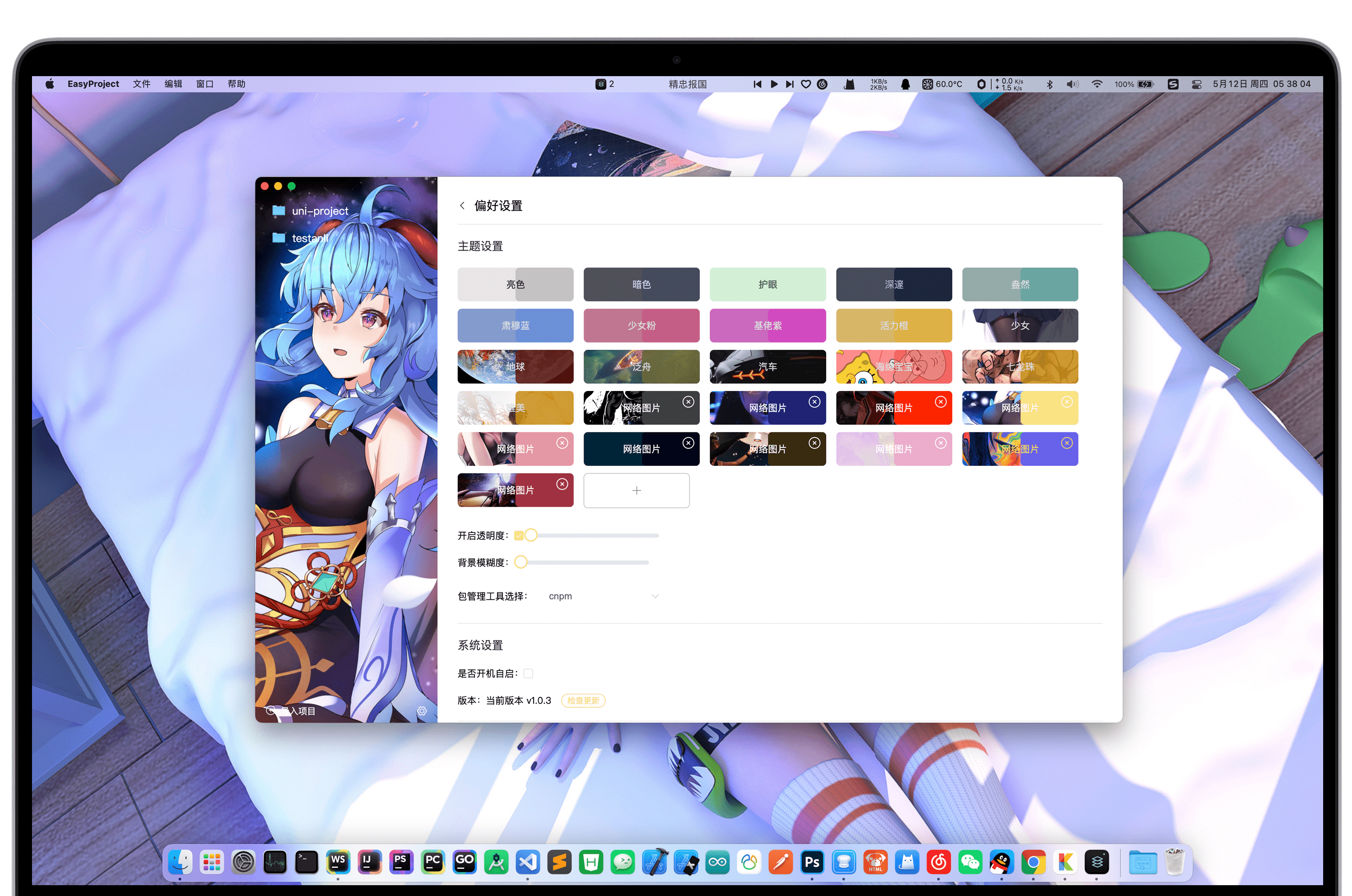Pick the 七龙珠 image theme
Image resolution: width=1352 pixels, height=896 pixels.
pos(1020,366)
